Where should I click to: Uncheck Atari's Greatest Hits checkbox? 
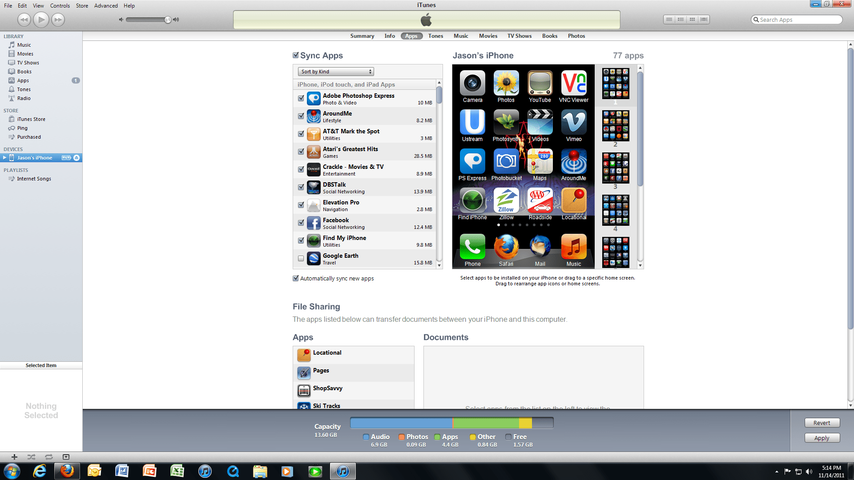[301, 151]
